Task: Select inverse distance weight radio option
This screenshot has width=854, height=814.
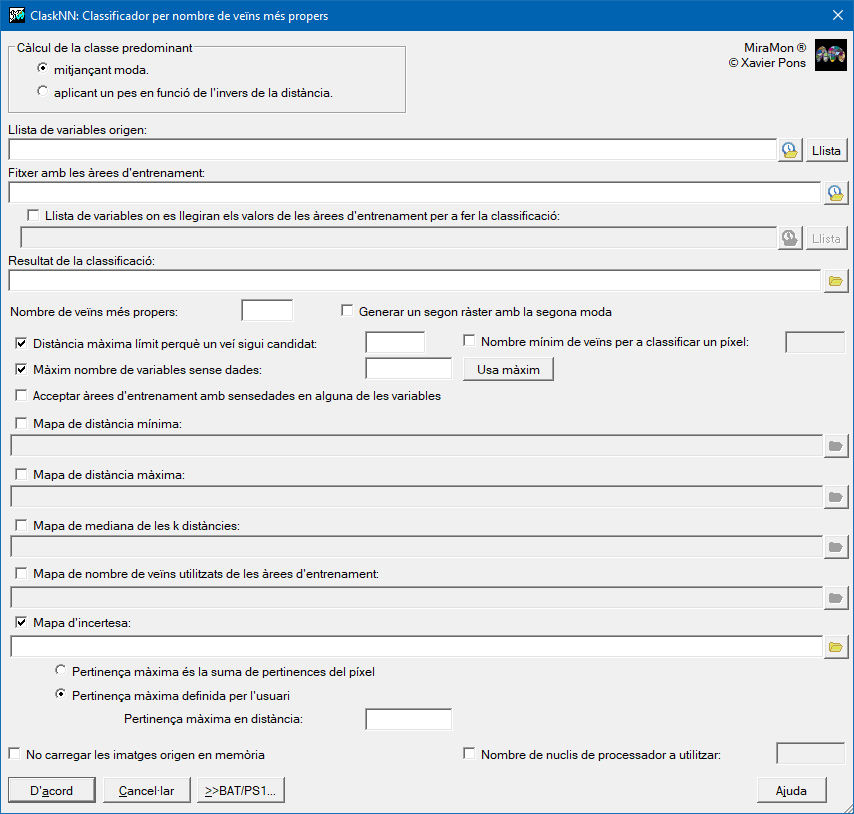Action: 42,92
